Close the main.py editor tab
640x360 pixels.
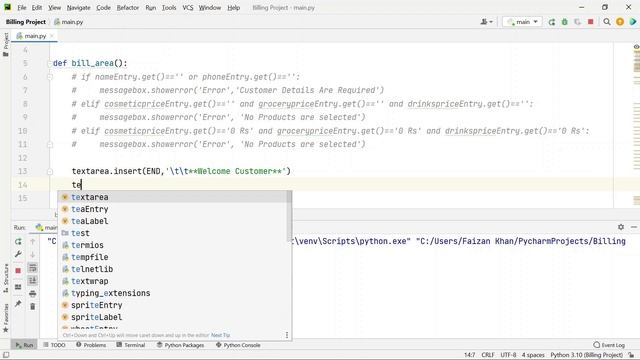(x=52, y=36)
